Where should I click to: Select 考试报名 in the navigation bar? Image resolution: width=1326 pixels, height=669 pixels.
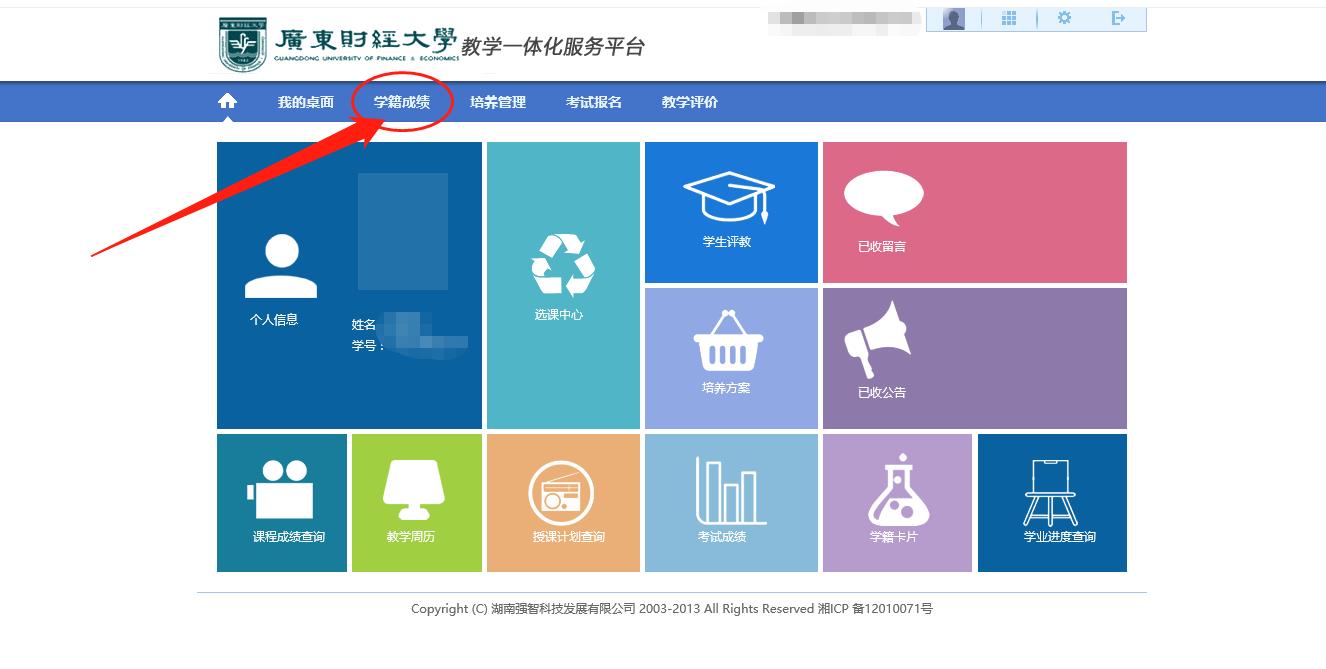point(594,102)
